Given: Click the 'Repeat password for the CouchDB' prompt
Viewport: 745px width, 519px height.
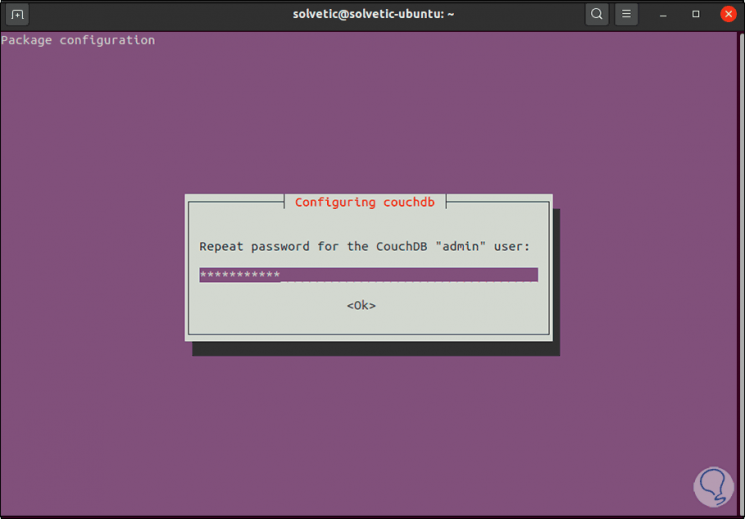Looking at the screenshot, I should 364,246.
